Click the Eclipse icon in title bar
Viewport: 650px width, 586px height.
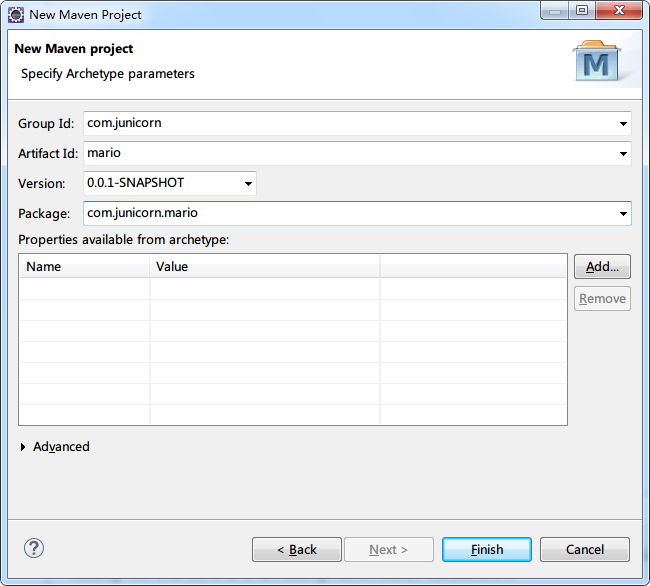tap(16, 15)
